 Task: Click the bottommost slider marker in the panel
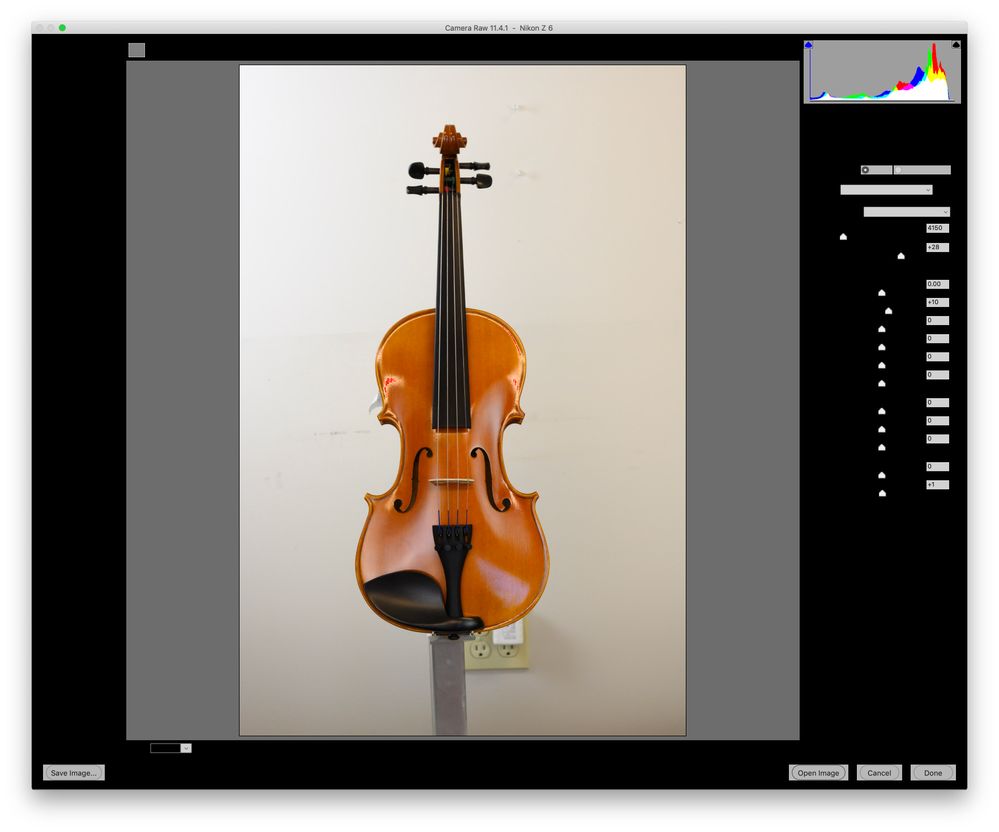(883, 492)
